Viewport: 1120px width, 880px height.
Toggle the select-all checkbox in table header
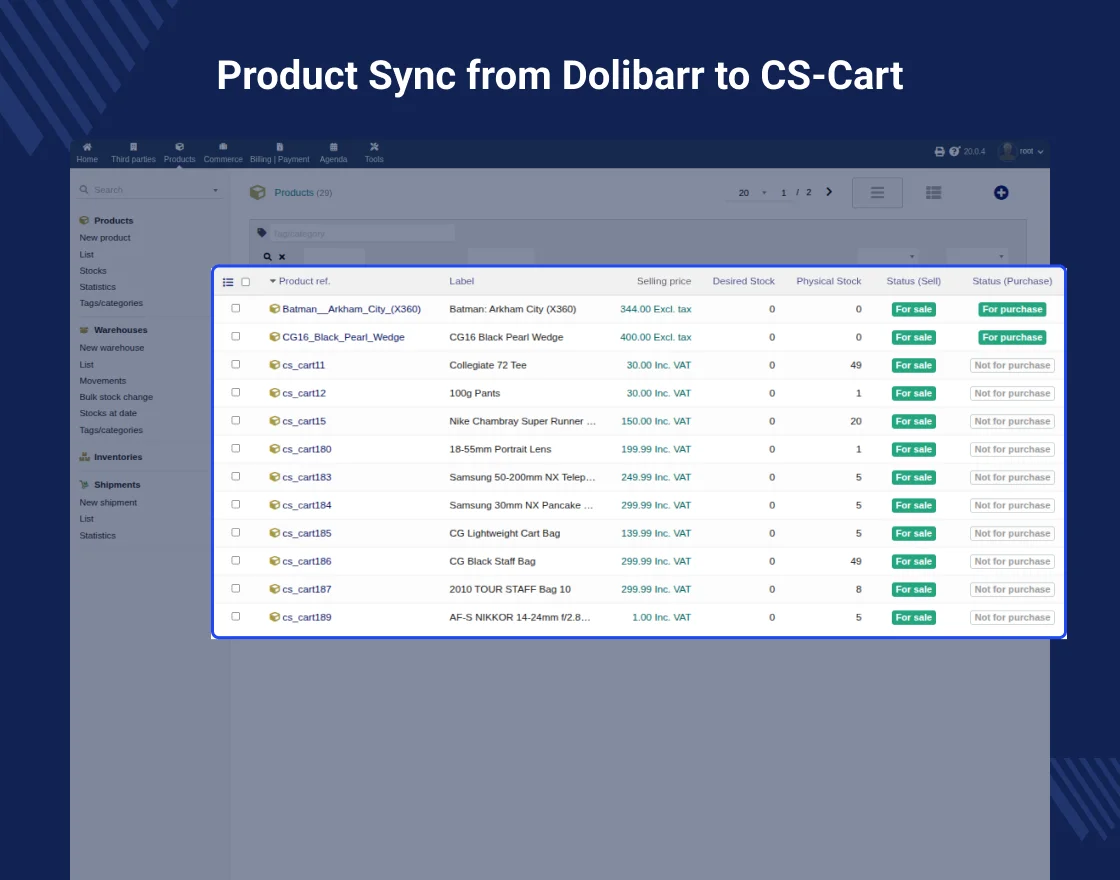coord(246,282)
